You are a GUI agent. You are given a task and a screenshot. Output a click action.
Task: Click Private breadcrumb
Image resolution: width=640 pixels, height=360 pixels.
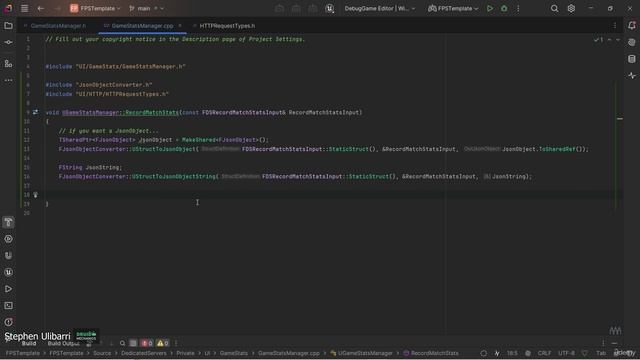pyautogui.click(x=186, y=353)
